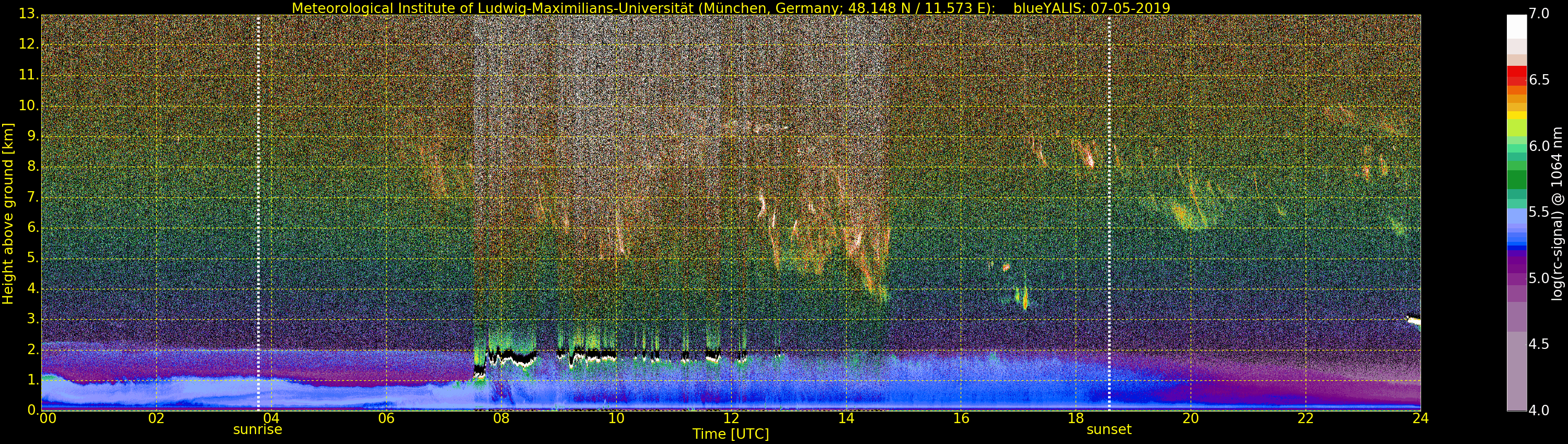
Task: Click the white dotted sunset marker line
Action: (1109, 213)
